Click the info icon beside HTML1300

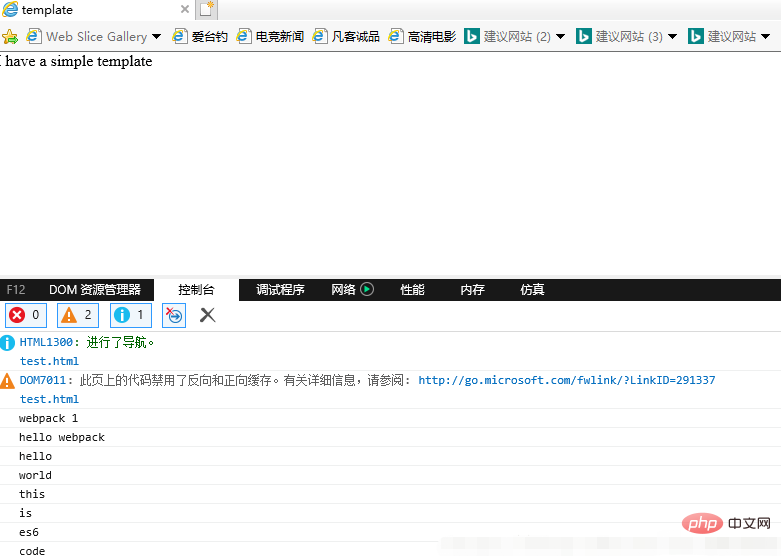point(7,343)
